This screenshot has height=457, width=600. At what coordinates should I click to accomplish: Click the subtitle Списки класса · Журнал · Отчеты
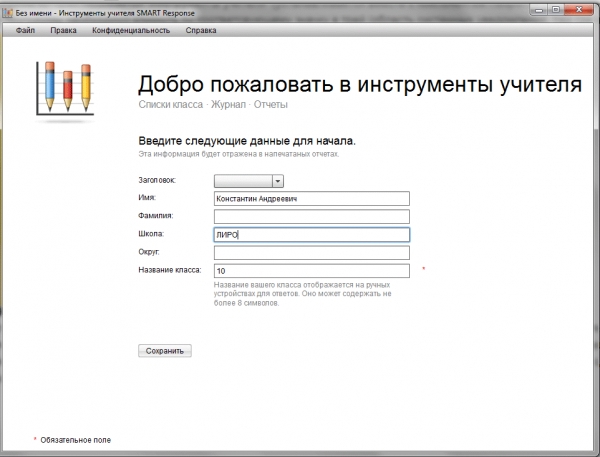[213, 104]
